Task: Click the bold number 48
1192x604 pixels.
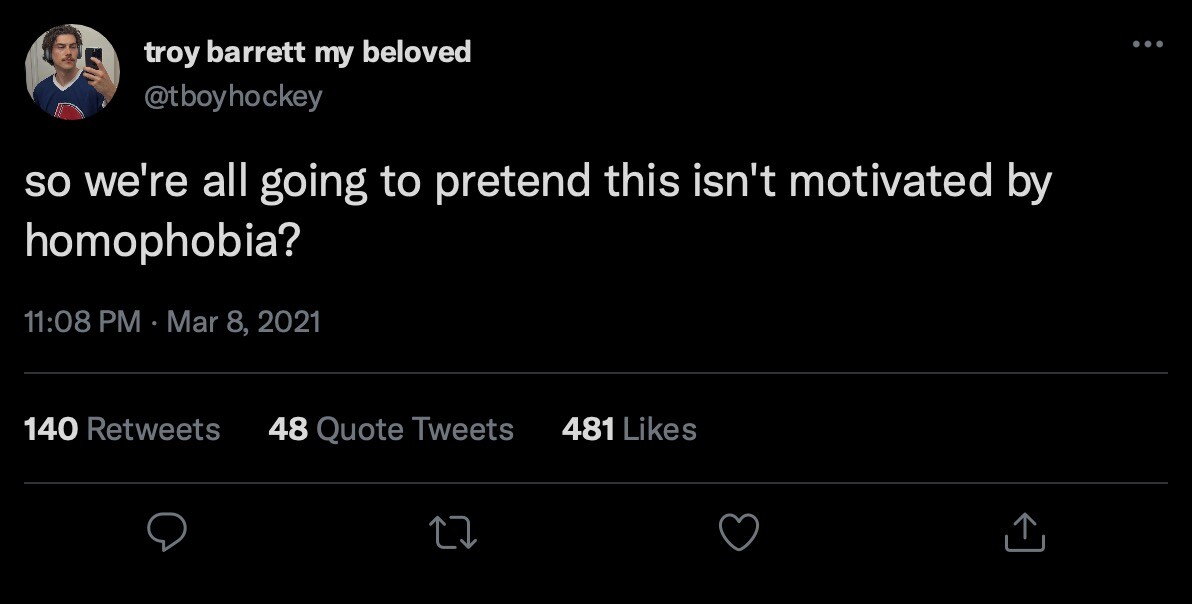Action: click(288, 429)
